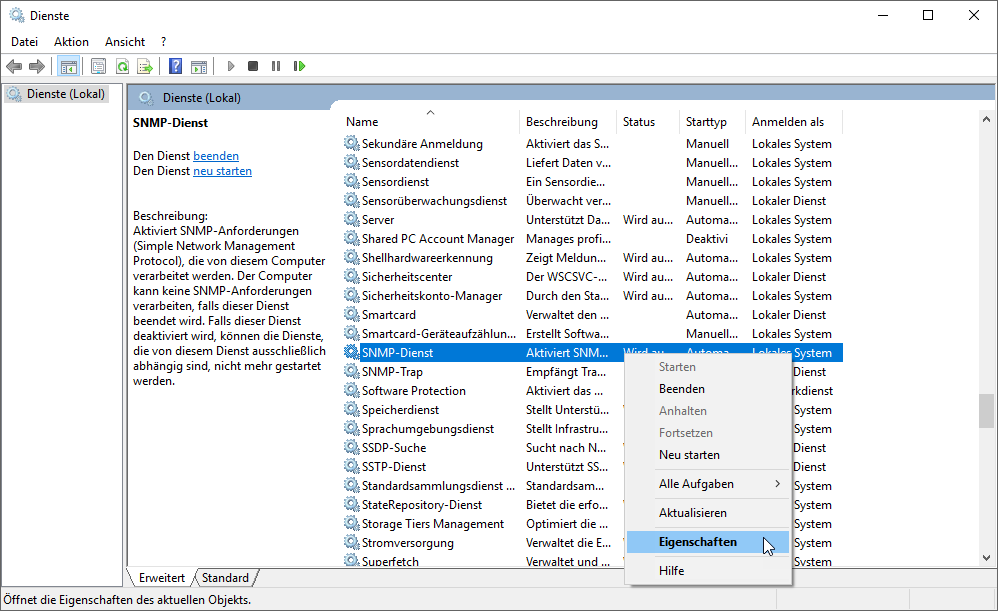Click the Forward arrow toolbar icon

click(37, 66)
